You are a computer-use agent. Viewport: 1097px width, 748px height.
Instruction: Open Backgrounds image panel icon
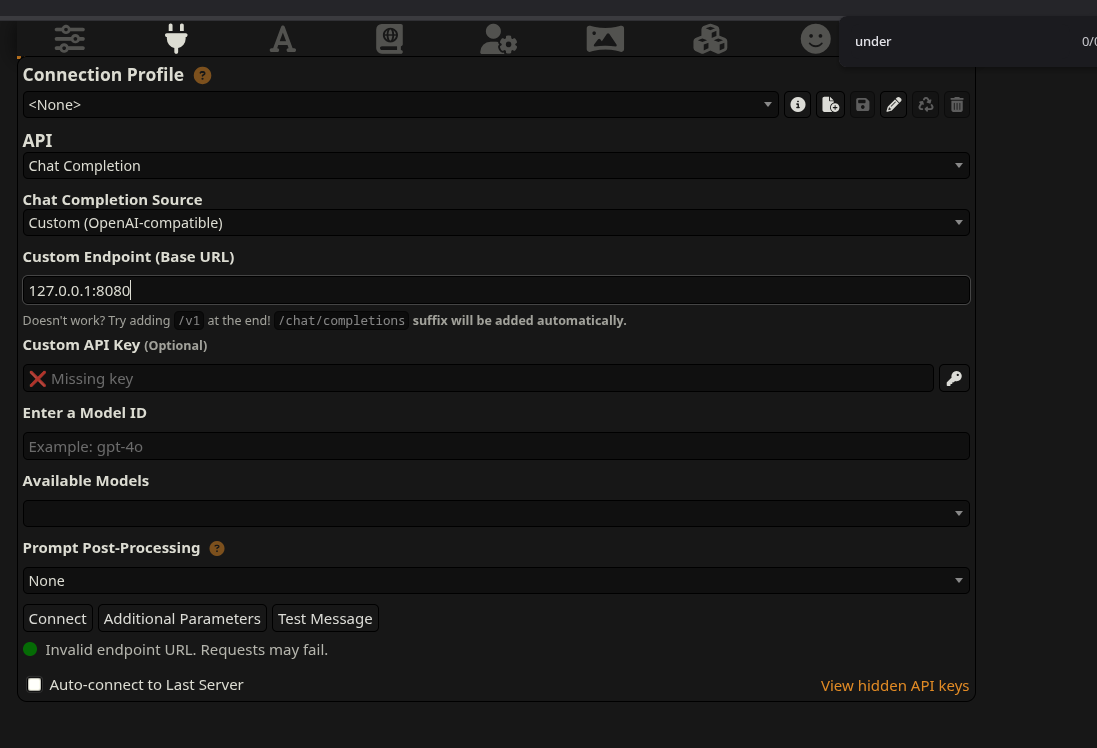(605, 39)
